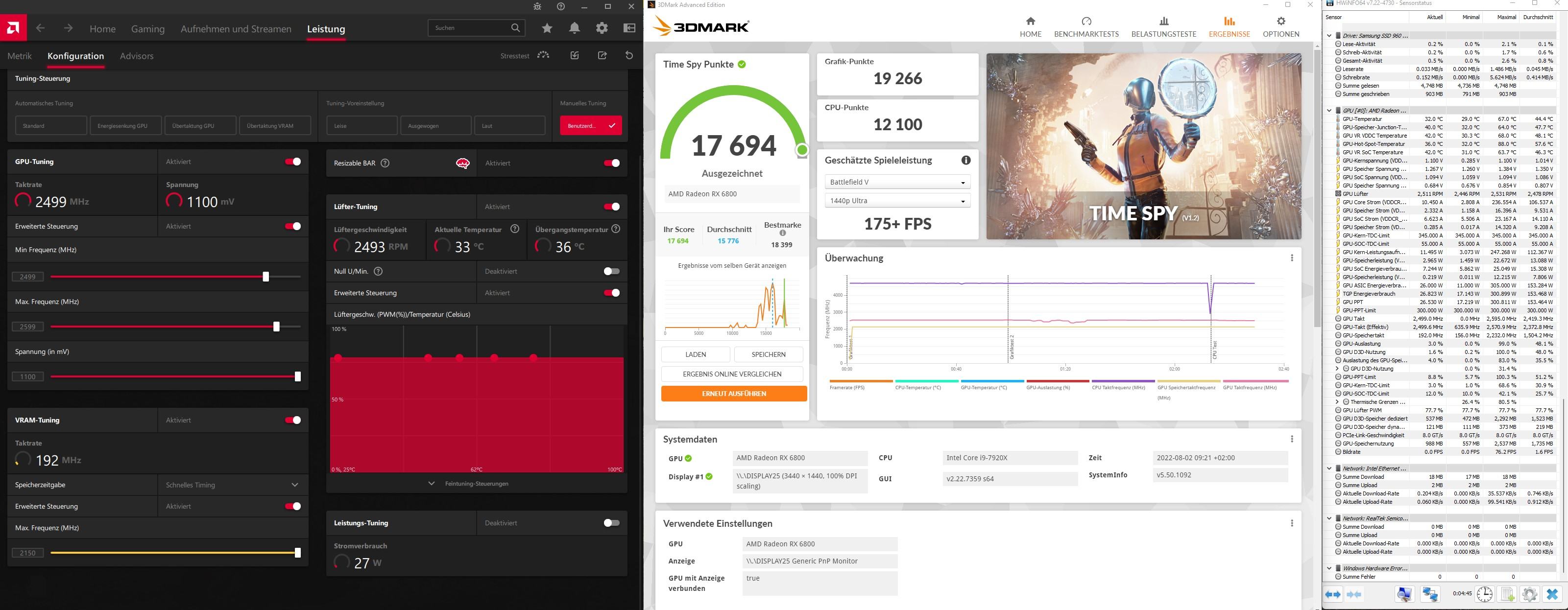Toggle Lüfter-Tuning Erweiterte Steuerung switch
This screenshot has width=1568, height=610.
click(x=611, y=293)
